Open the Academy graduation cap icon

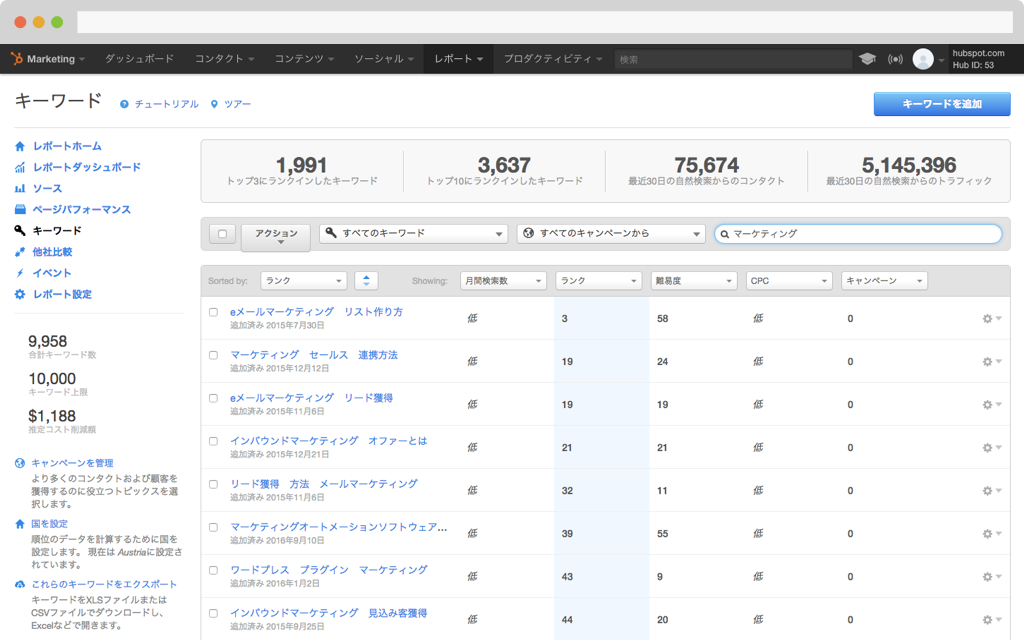pyautogui.click(x=867, y=59)
